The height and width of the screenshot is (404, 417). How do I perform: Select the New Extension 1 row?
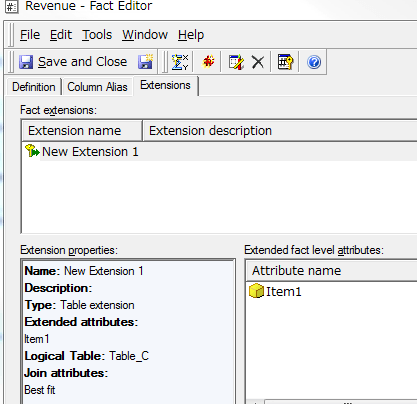[x=220, y=152]
